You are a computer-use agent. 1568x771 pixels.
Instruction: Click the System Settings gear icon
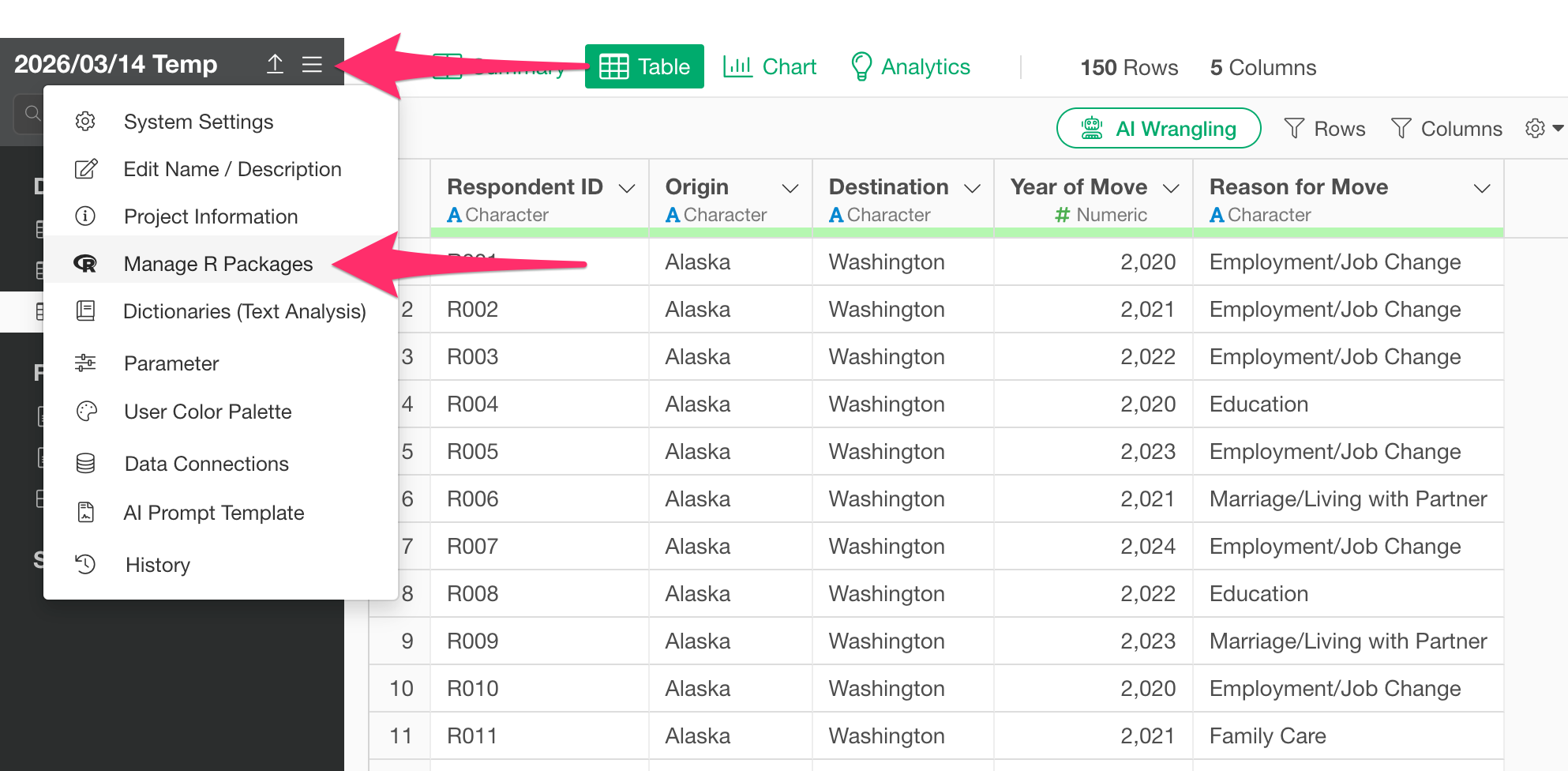85,122
